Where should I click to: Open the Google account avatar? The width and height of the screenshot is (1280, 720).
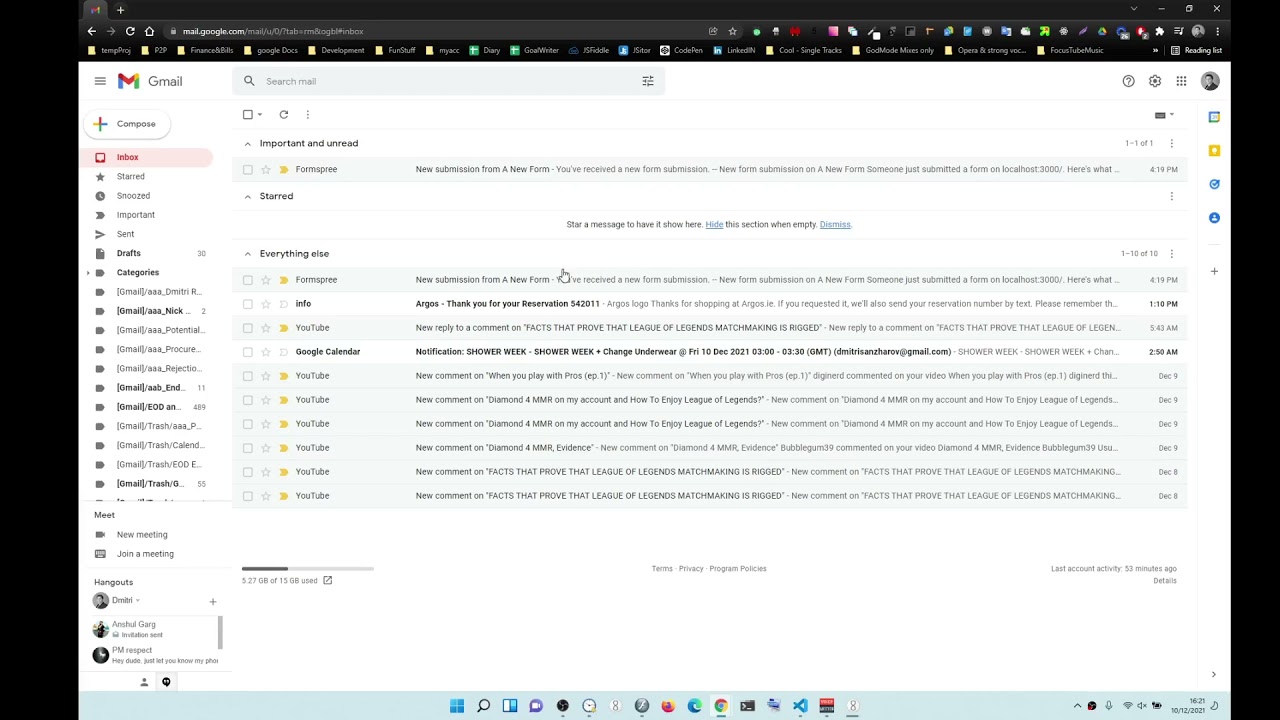click(x=1210, y=81)
